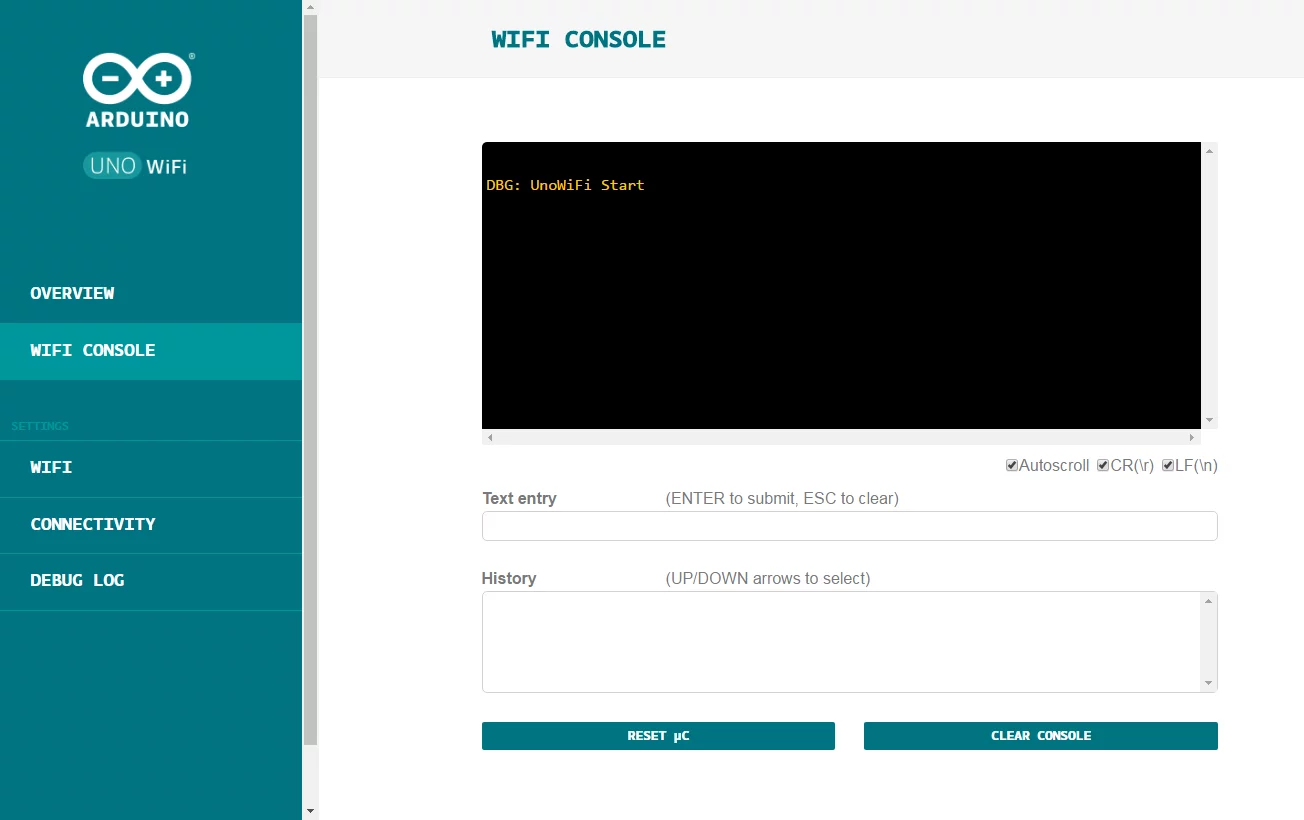This screenshot has height=820, width=1304.
Task: Click the Text entry input field
Action: coord(850,526)
